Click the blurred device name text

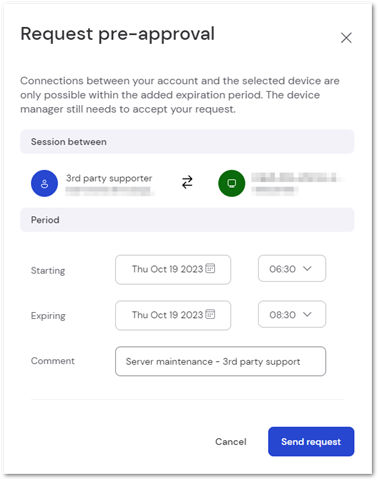294,177
